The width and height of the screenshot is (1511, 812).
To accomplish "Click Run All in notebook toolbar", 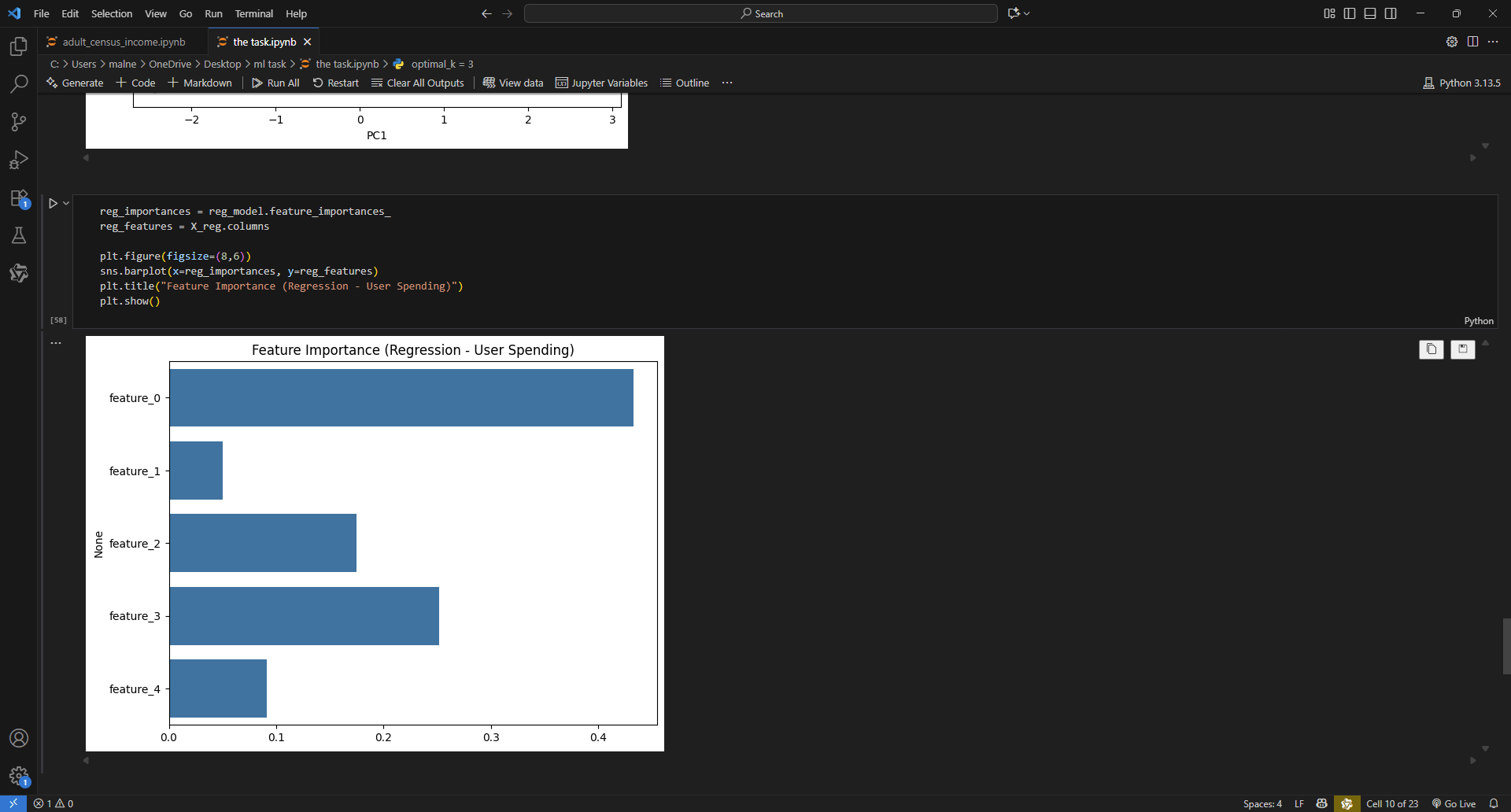I will point(275,83).
